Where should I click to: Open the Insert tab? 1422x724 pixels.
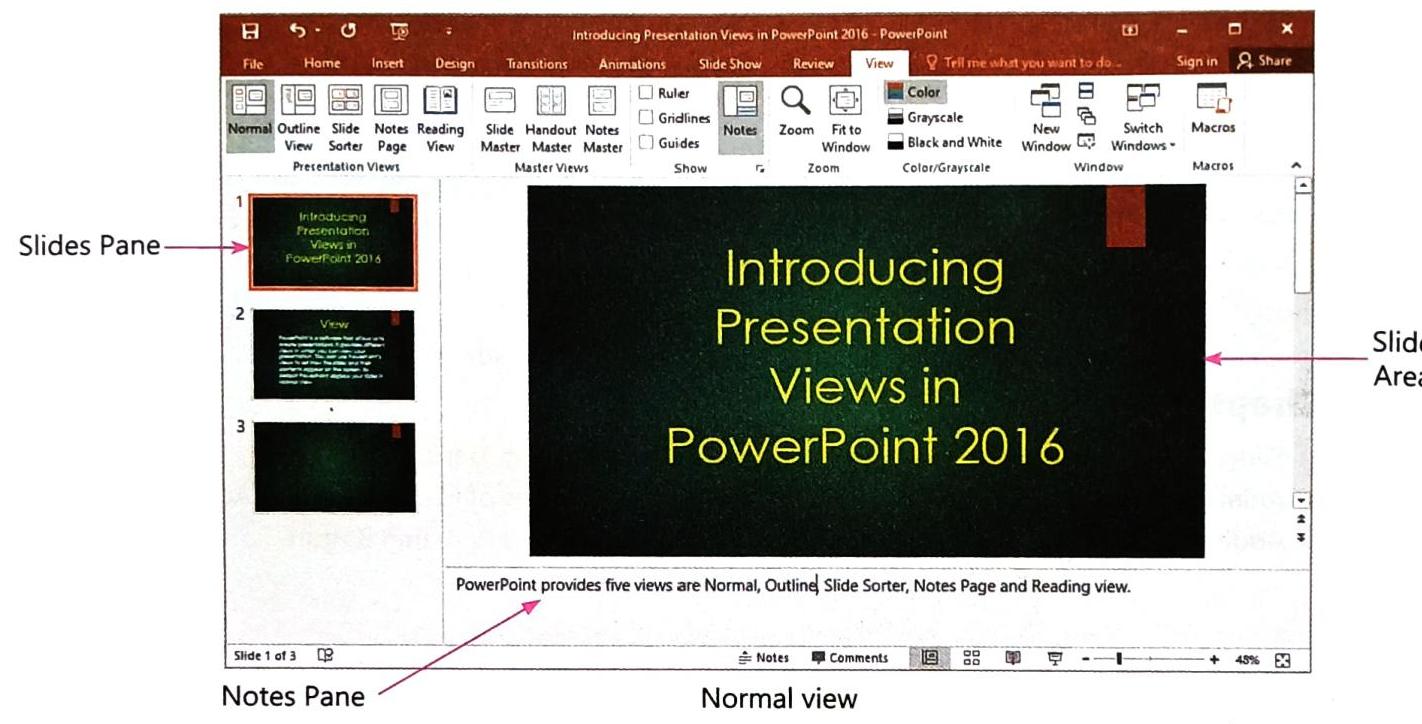[x=387, y=63]
